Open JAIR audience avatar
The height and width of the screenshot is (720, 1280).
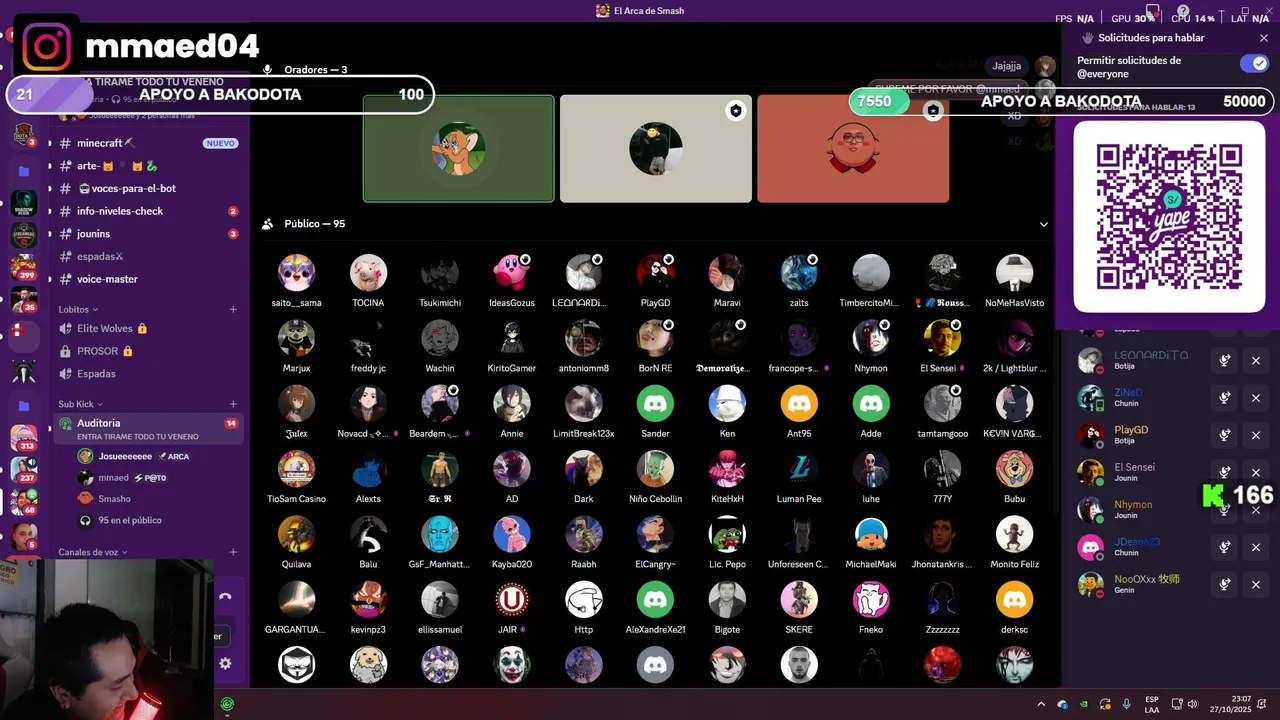point(512,599)
